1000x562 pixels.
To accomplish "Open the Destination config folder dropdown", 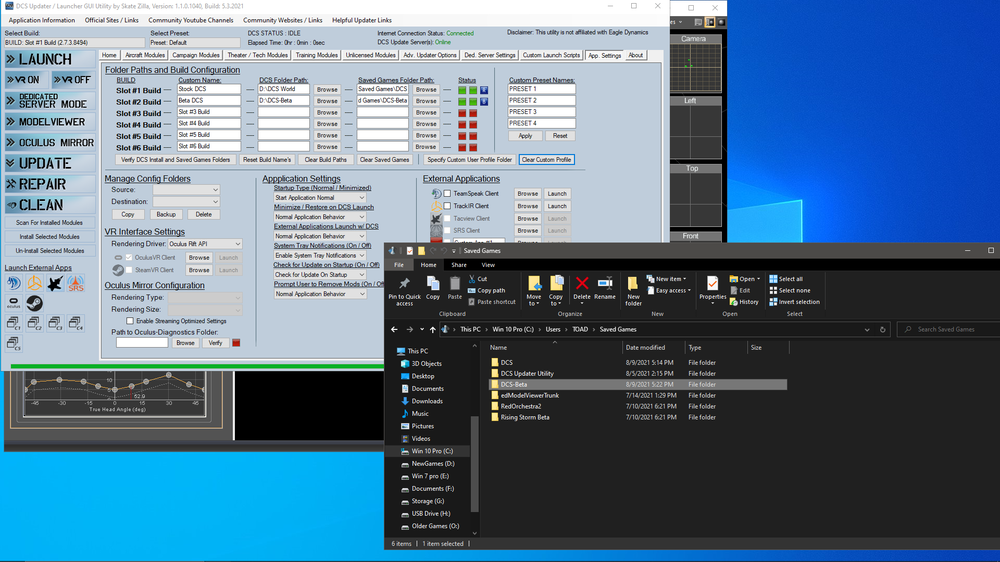I will (x=186, y=202).
